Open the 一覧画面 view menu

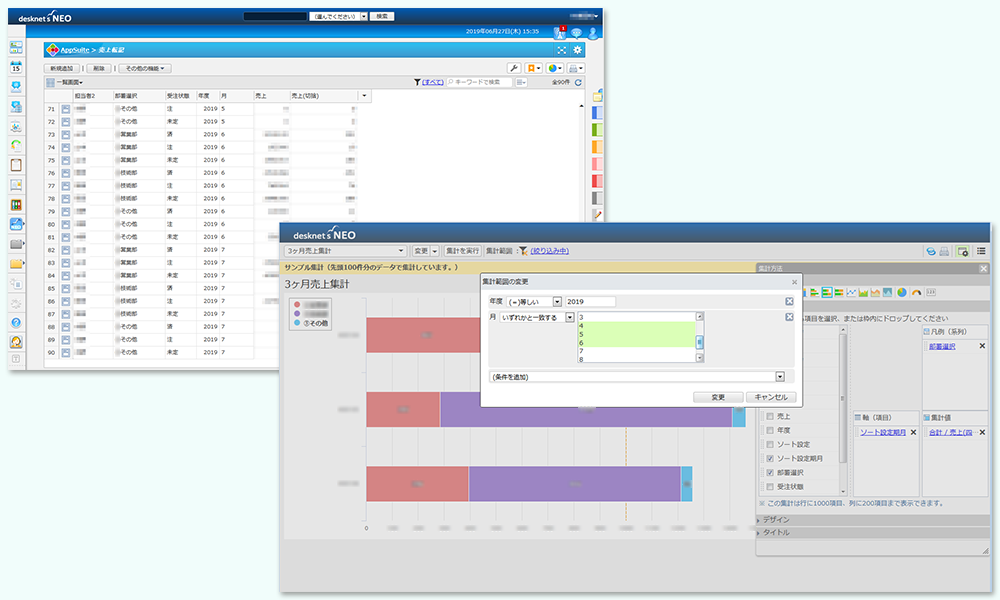click(x=70, y=82)
